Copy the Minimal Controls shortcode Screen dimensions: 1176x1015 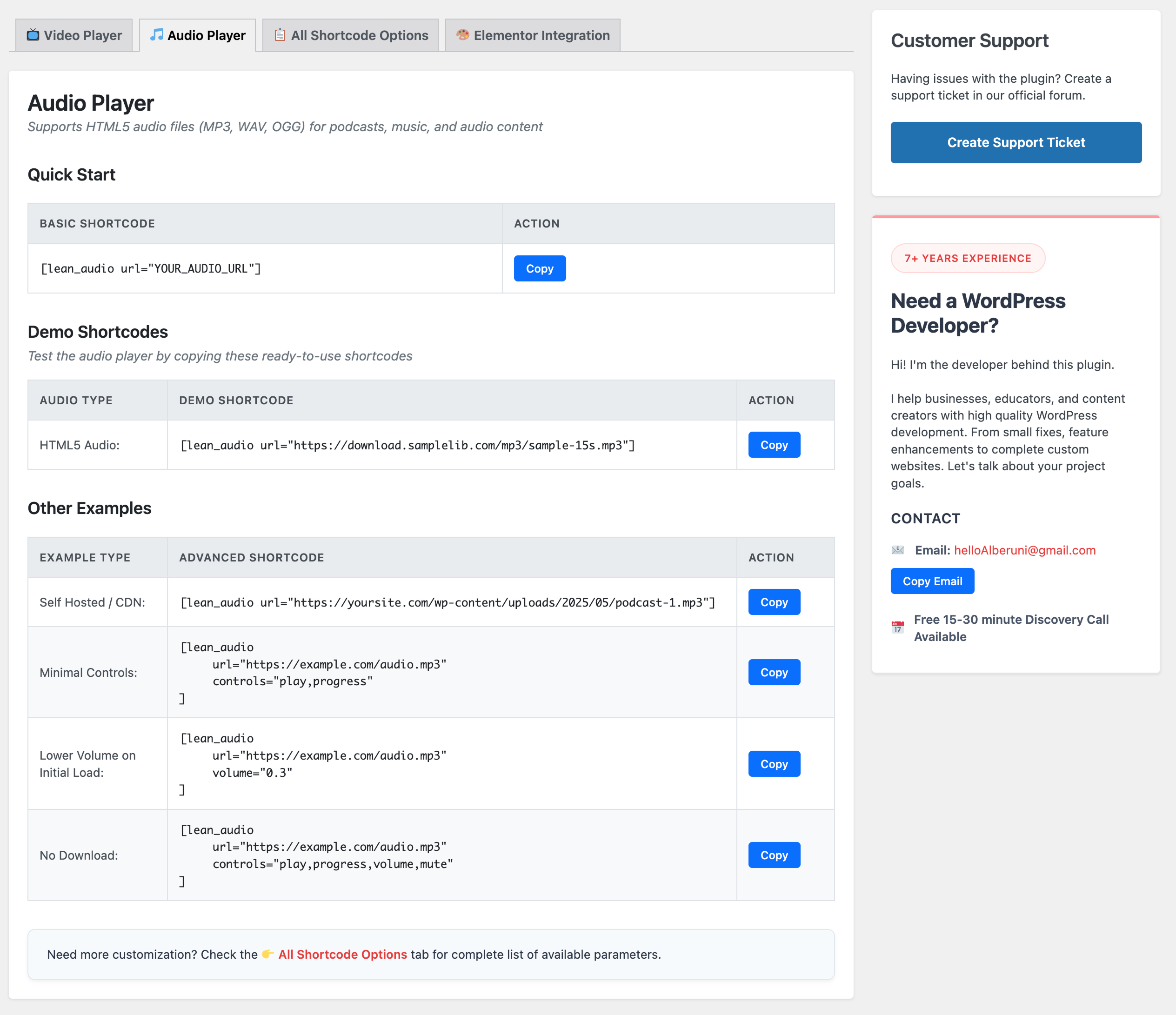click(774, 672)
